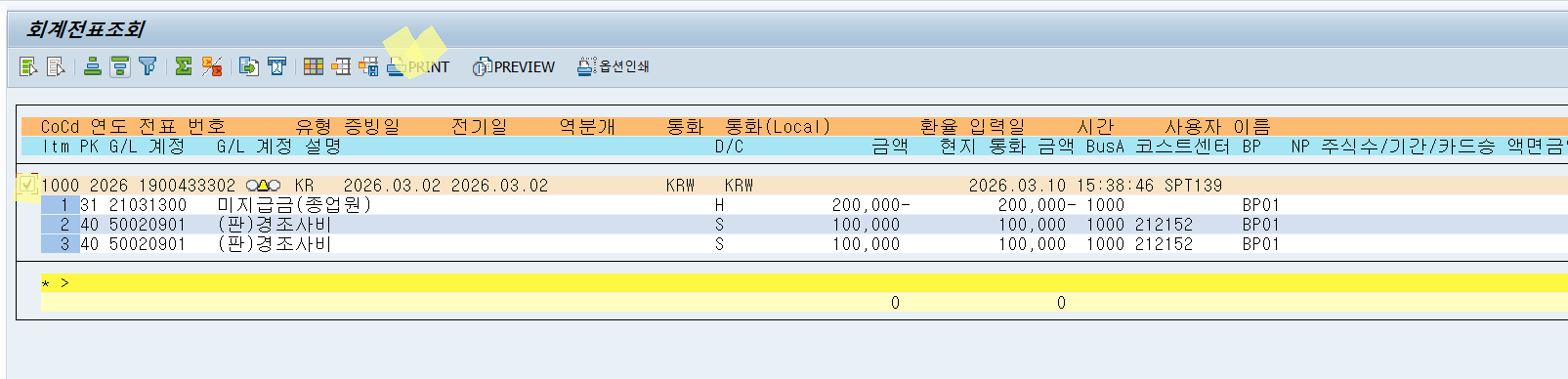Select line item number 3

tap(60, 244)
